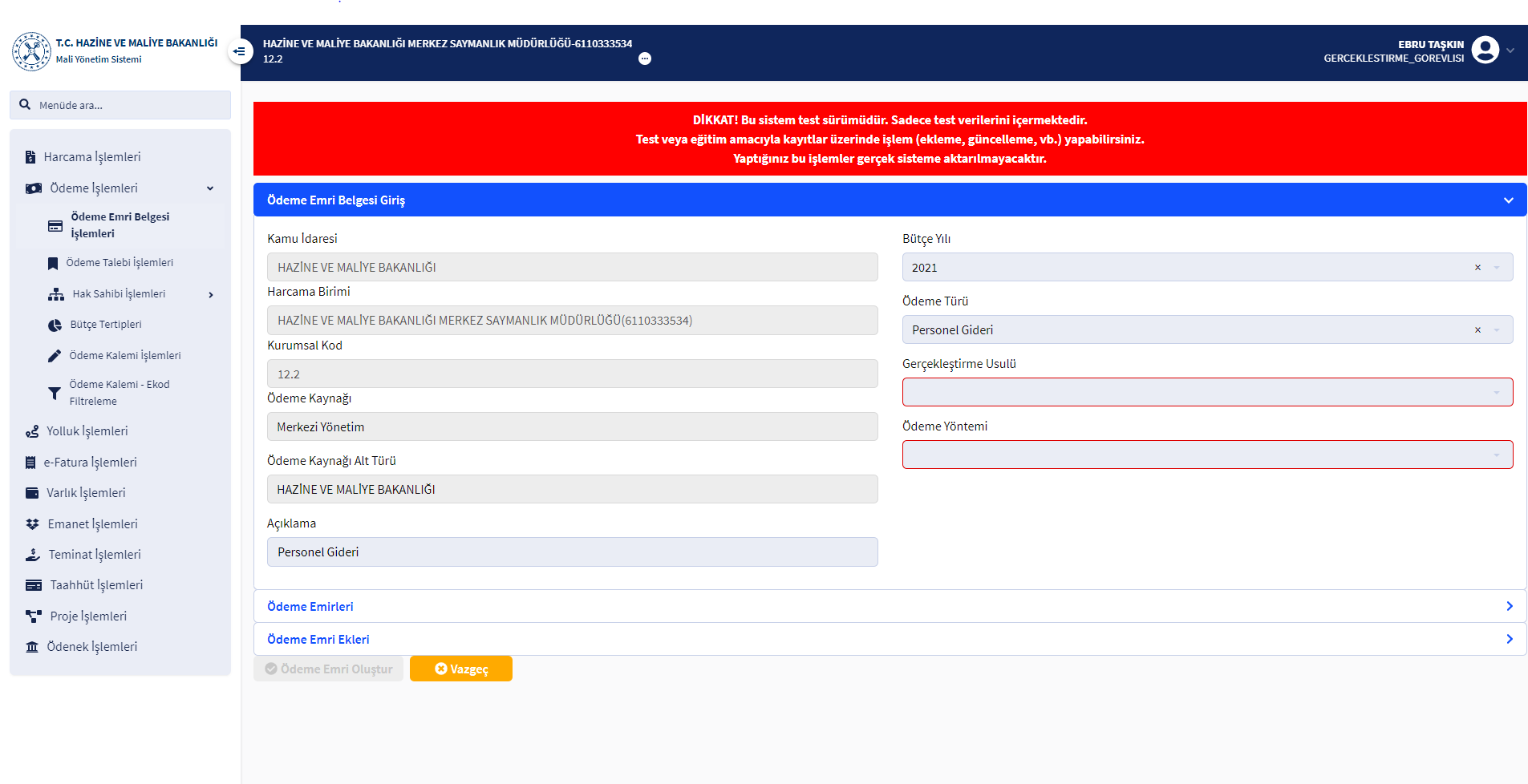This screenshot has height=784, width=1528.
Task: Open the Ödeme Yöntemi dropdown
Action: [x=1207, y=455]
